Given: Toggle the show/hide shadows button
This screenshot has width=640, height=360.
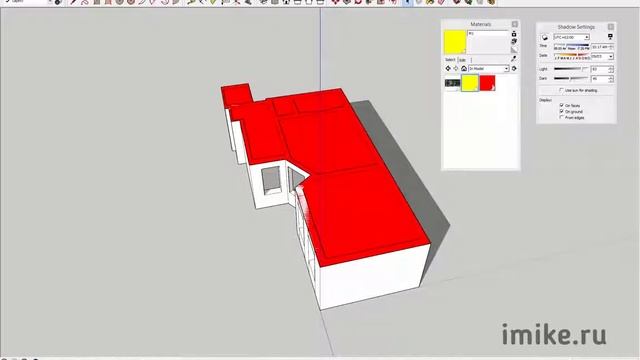Looking at the screenshot, I should [544, 37].
